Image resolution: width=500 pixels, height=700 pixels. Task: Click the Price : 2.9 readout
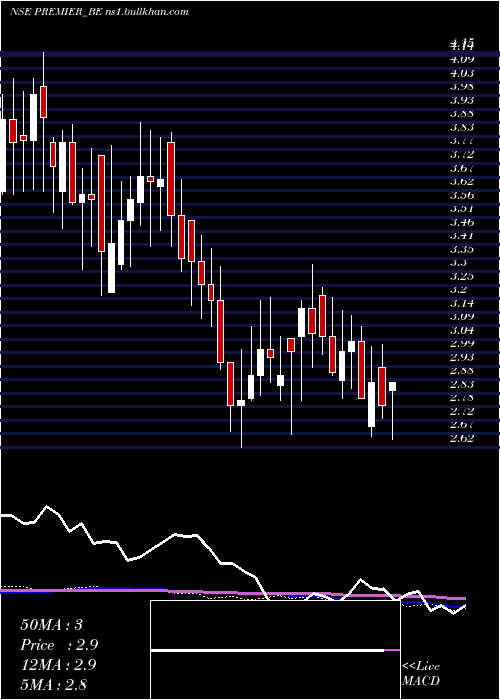click(59, 645)
